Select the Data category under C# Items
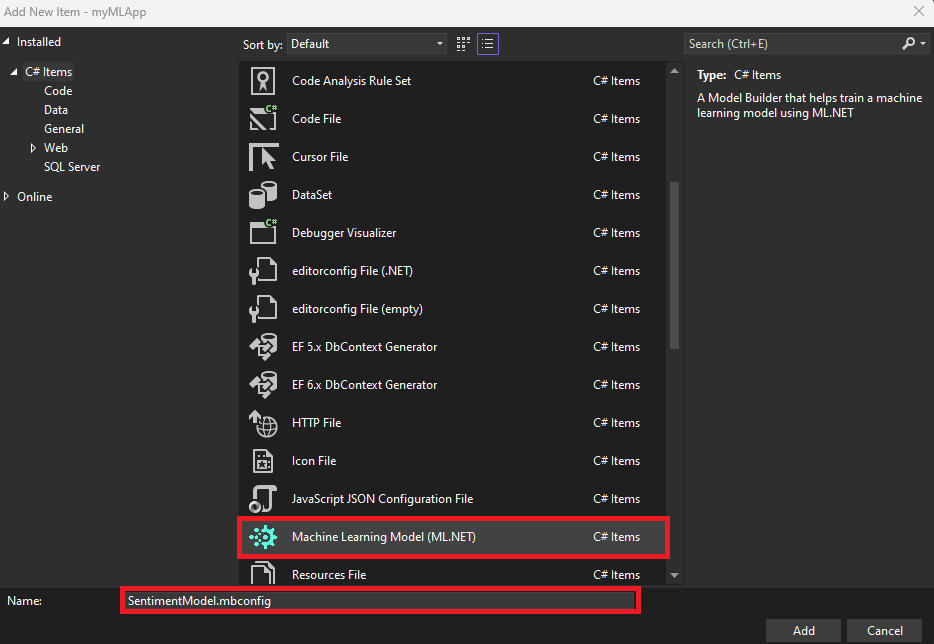 coord(55,109)
